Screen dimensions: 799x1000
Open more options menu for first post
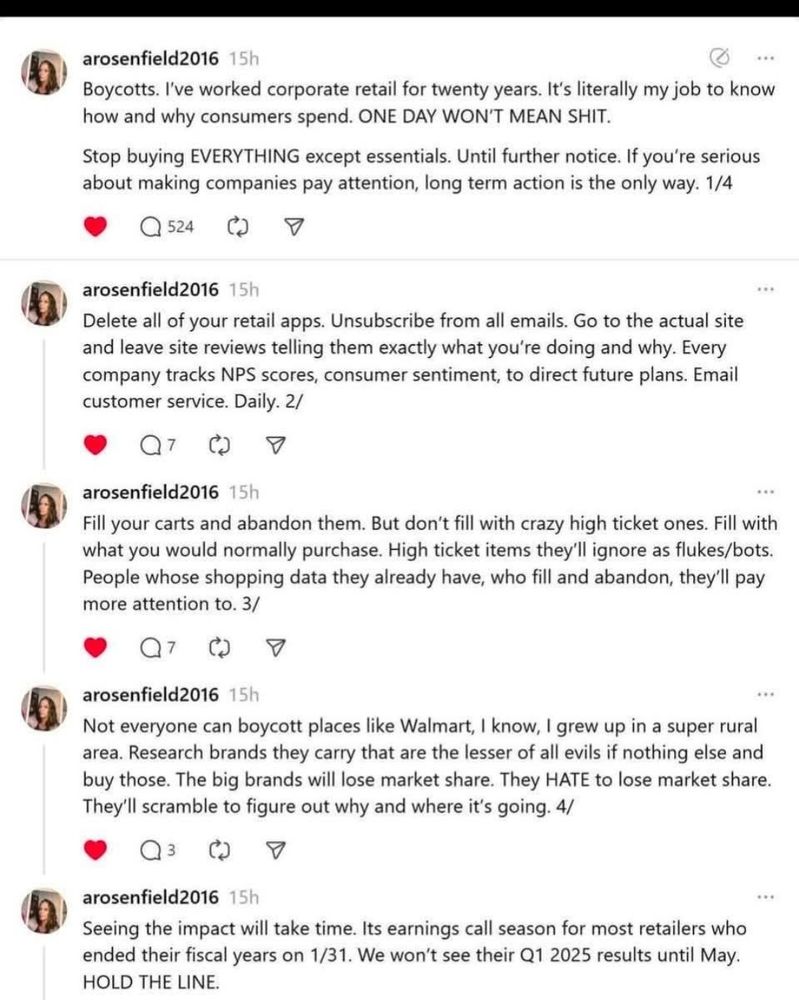click(765, 58)
